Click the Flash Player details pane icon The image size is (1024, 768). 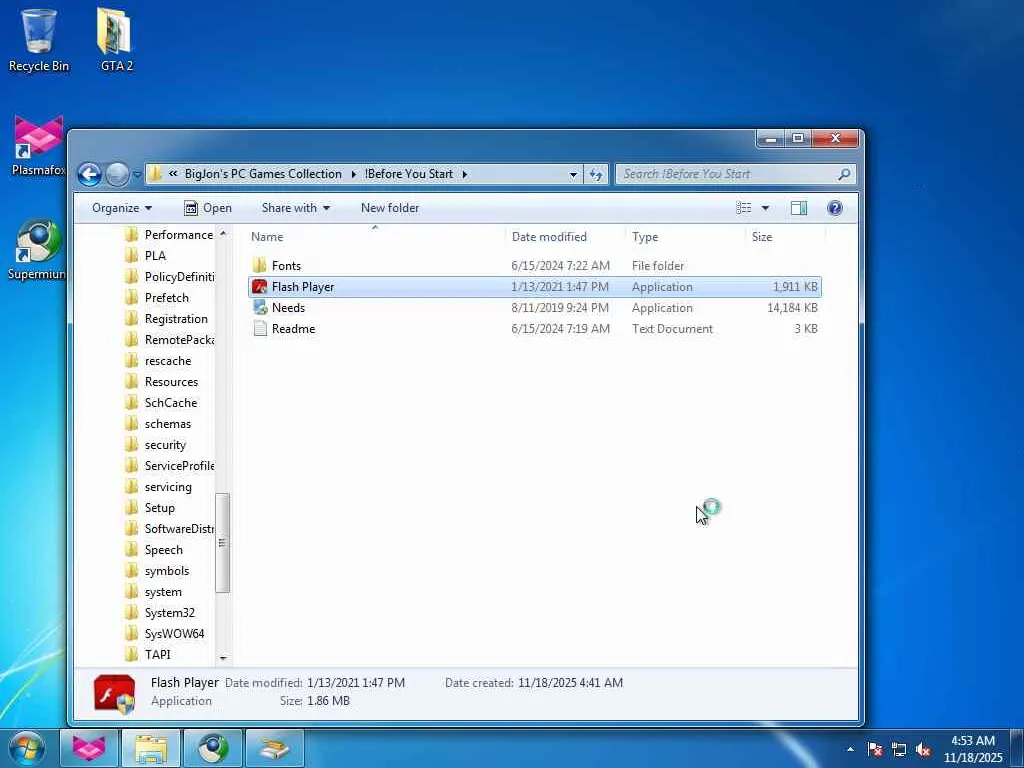point(114,693)
